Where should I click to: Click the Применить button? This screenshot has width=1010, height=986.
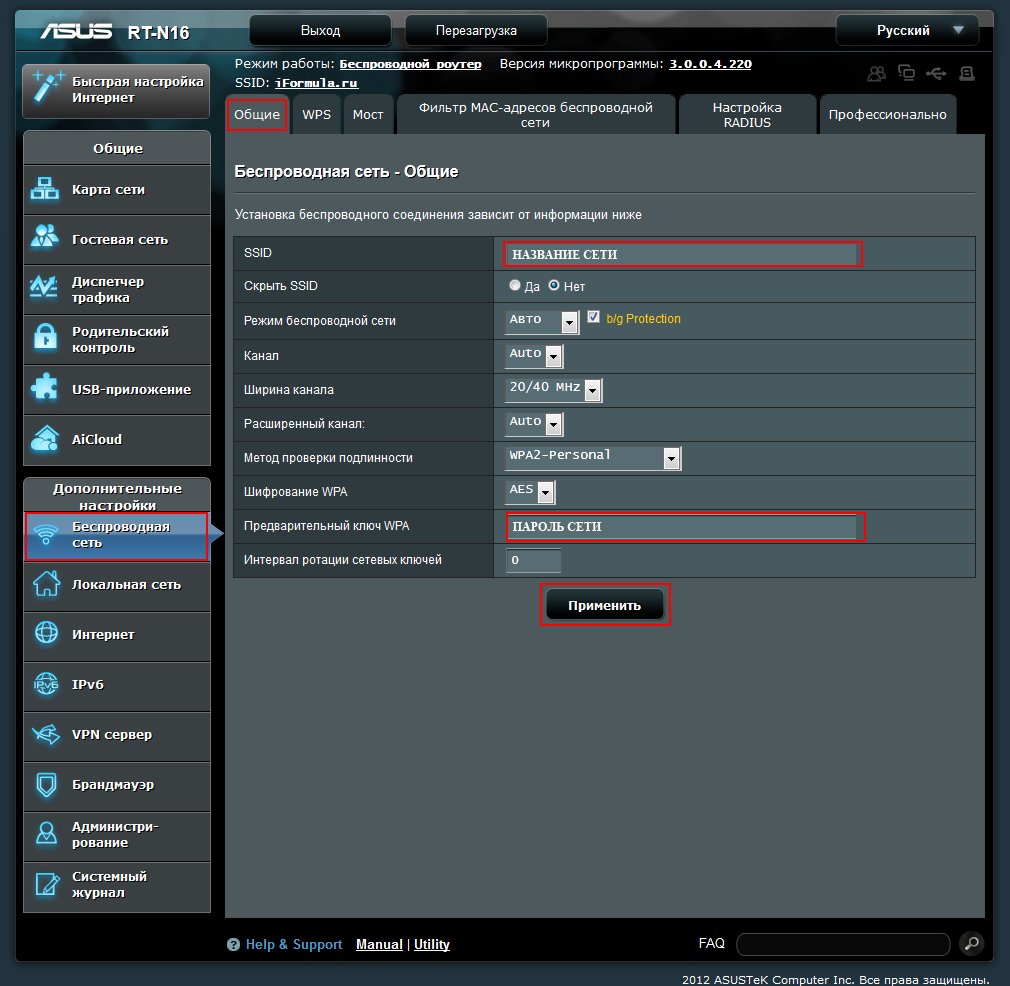click(x=604, y=605)
